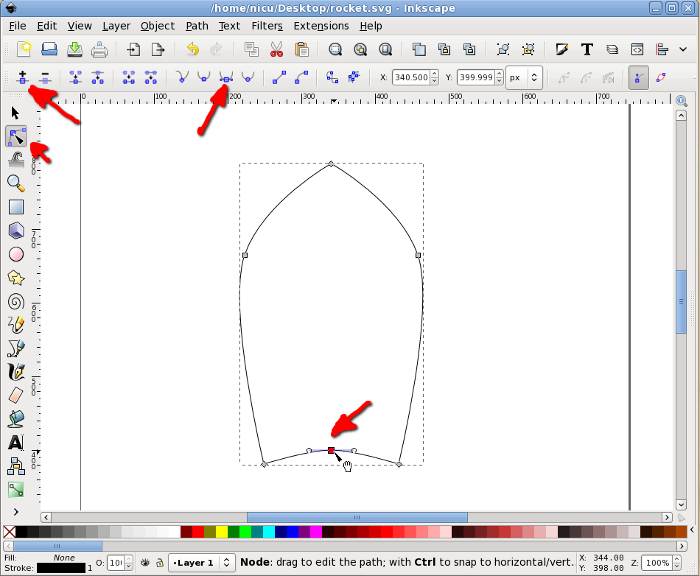The image size is (700, 576).
Task: Pick the cyan palette swatch
Action: point(269,532)
